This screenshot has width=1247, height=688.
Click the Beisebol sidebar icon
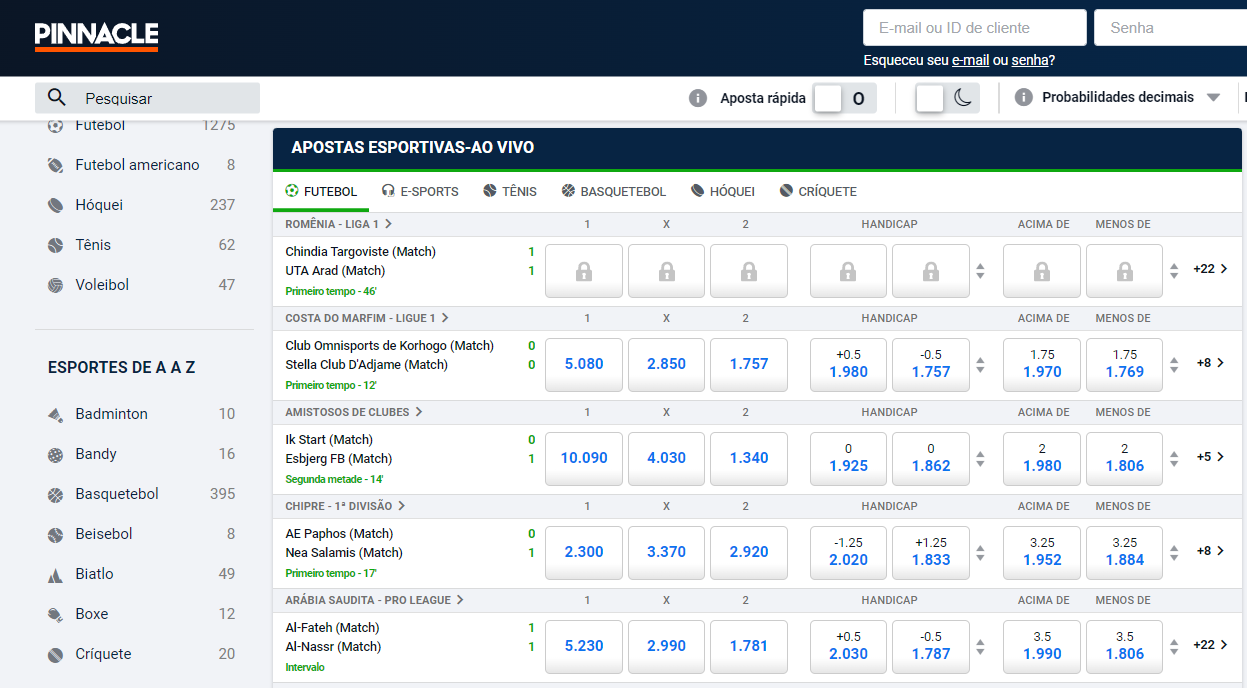55,534
